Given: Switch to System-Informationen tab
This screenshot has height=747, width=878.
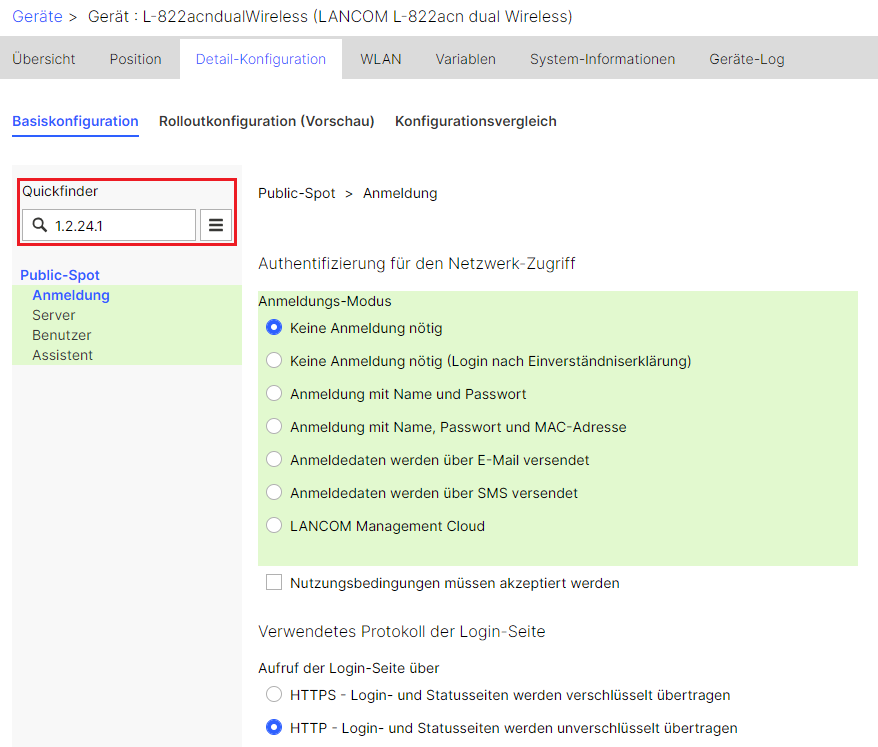Looking at the screenshot, I should point(602,59).
